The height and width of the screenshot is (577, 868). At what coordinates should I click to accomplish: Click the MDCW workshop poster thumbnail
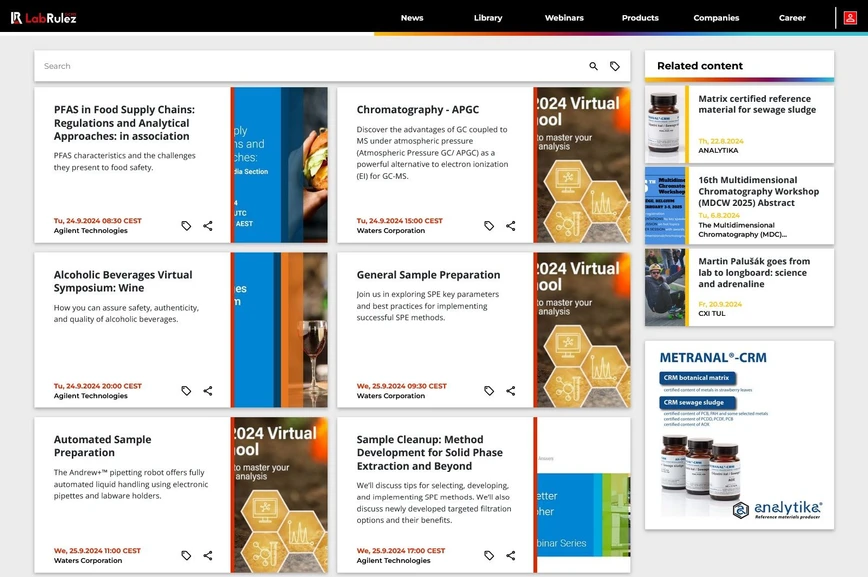coord(665,205)
